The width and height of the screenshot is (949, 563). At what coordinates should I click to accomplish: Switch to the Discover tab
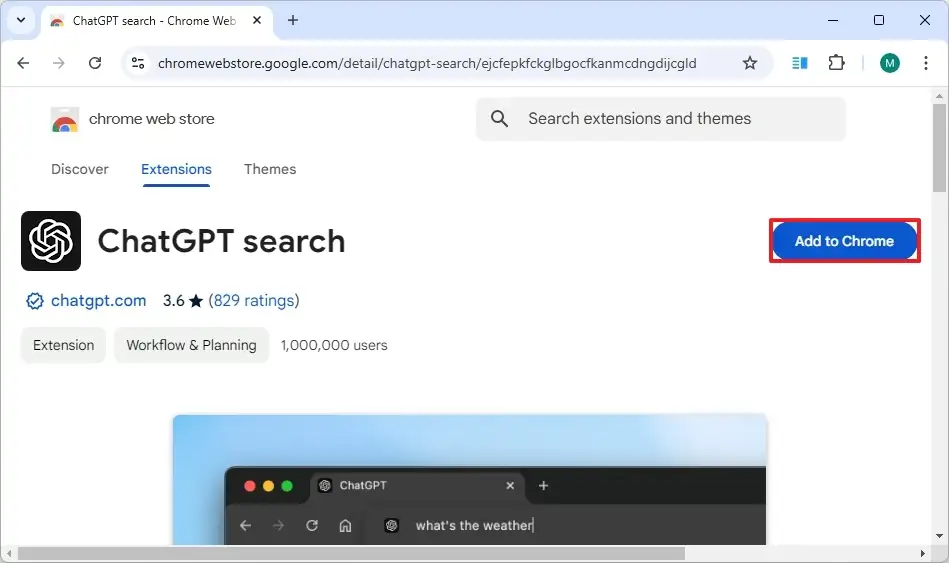coord(80,169)
